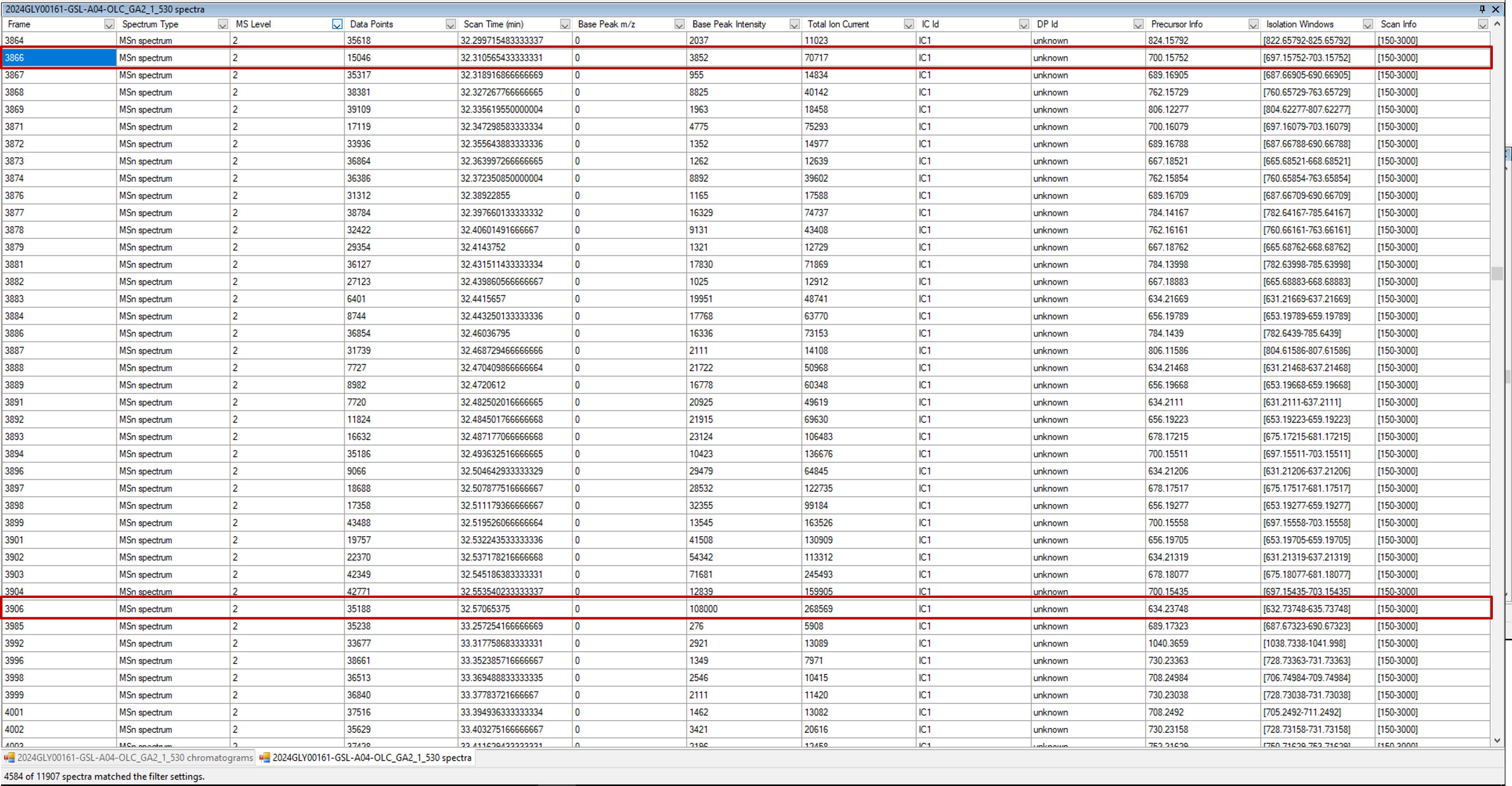Select the row for frame 3883
The width and height of the screenshot is (1512, 786).
[x=59, y=299]
